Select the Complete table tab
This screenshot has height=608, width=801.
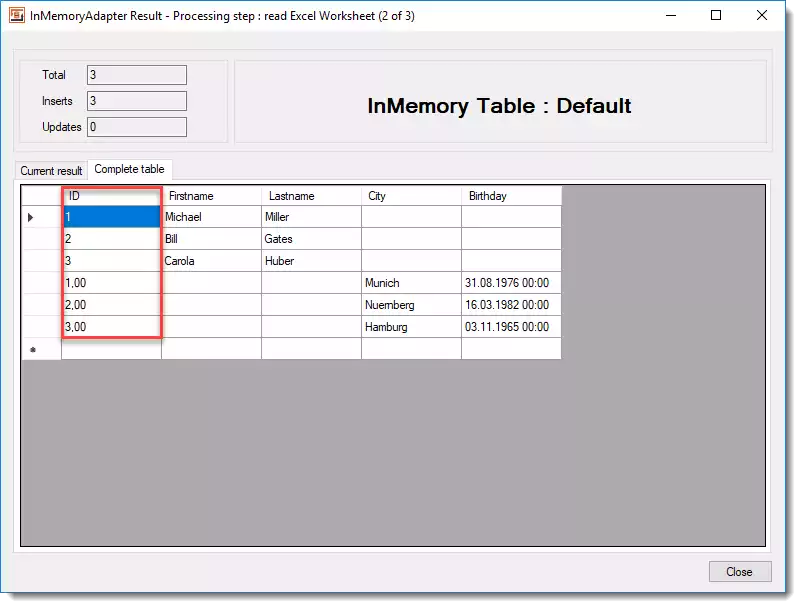pyautogui.click(x=130, y=170)
